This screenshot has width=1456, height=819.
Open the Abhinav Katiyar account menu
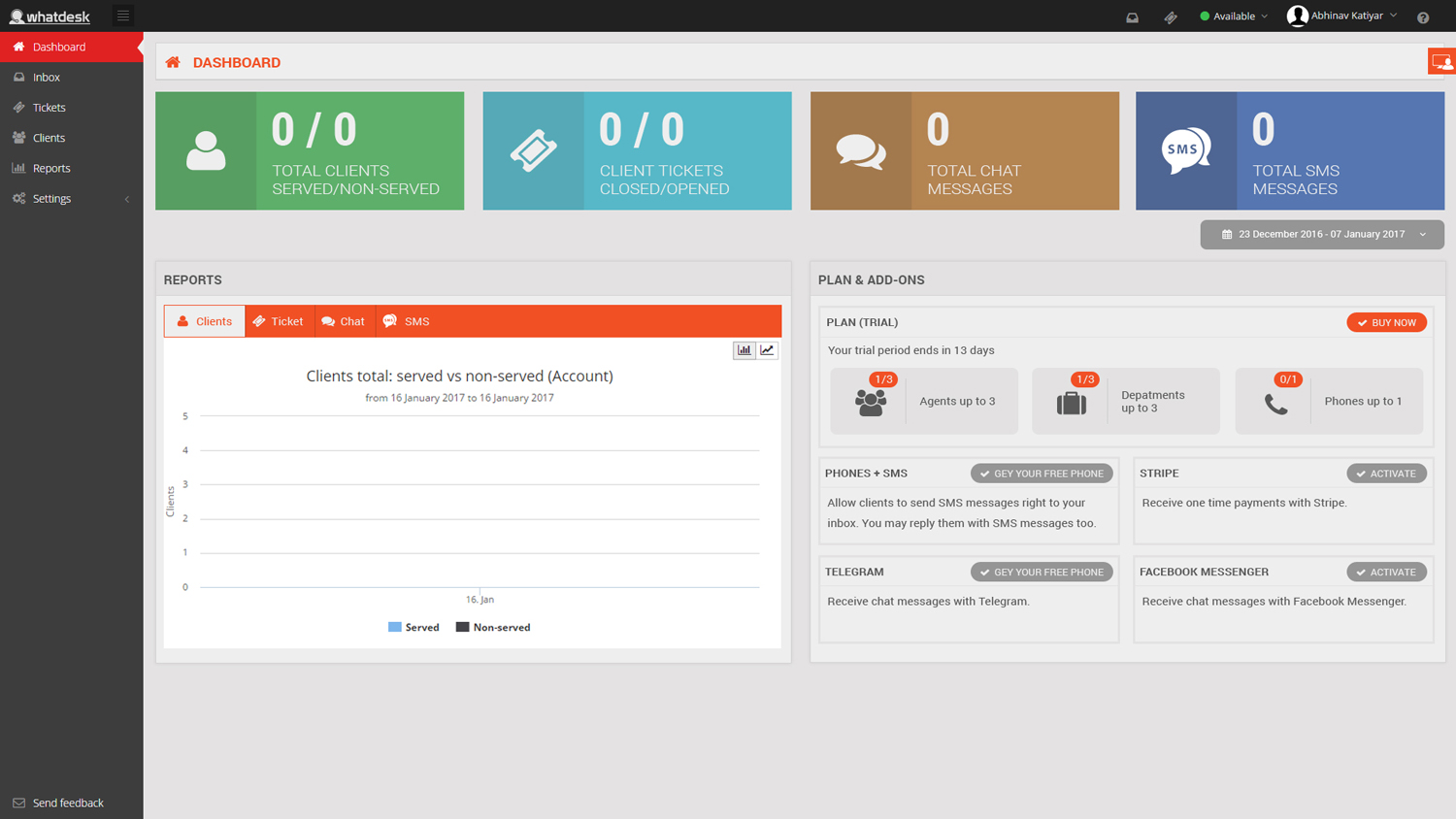tap(1343, 16)
